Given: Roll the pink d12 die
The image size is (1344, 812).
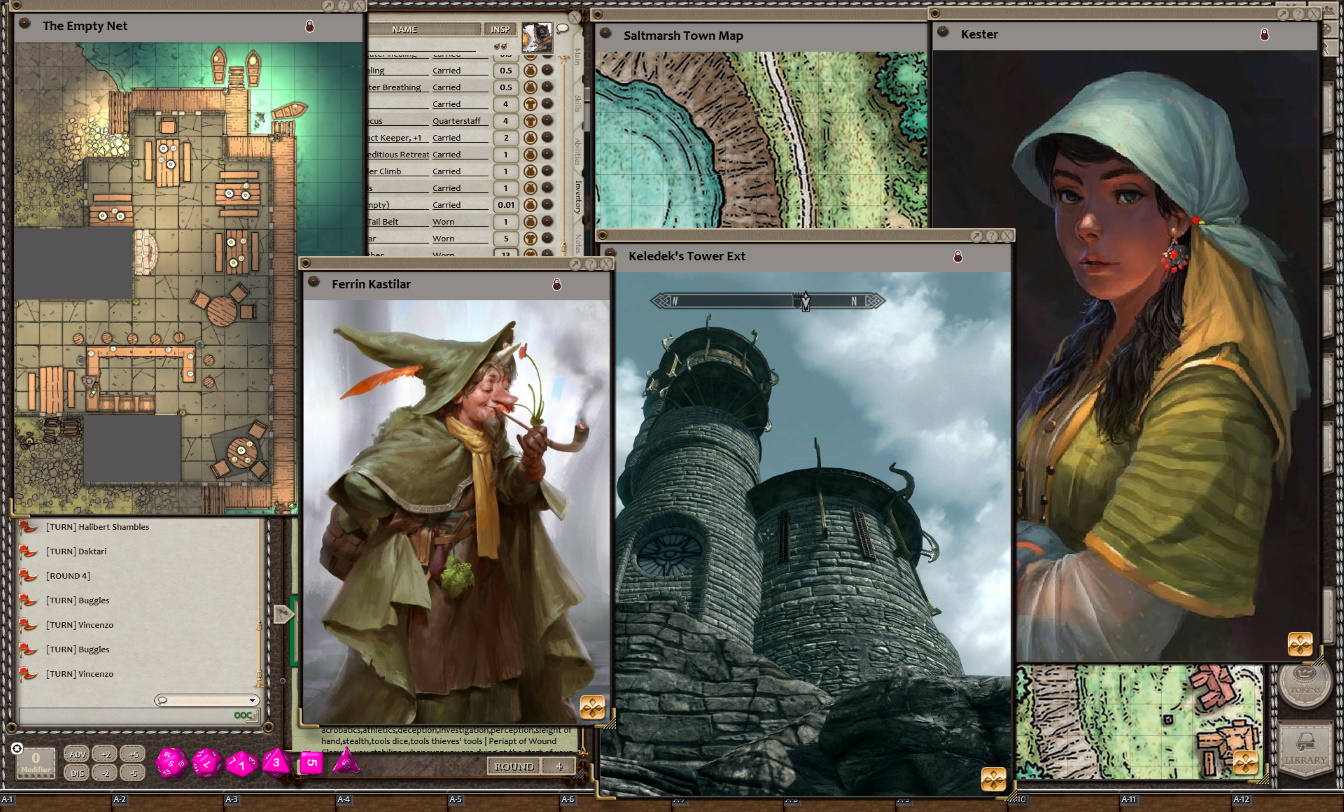Looking at the screenshot, I should [206, 763].
